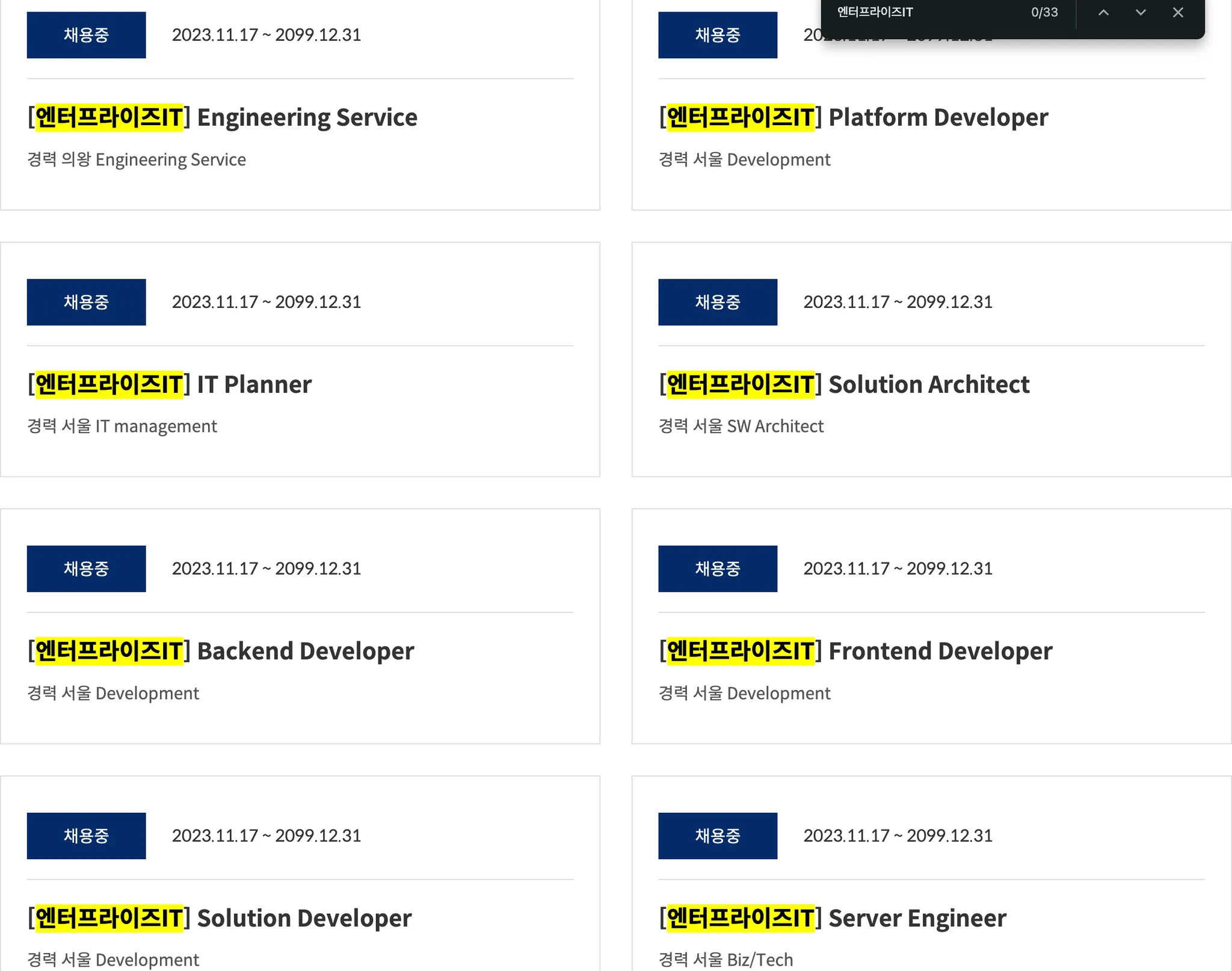Click 채용중 badge on Solution Architect card

pos(717,302)
